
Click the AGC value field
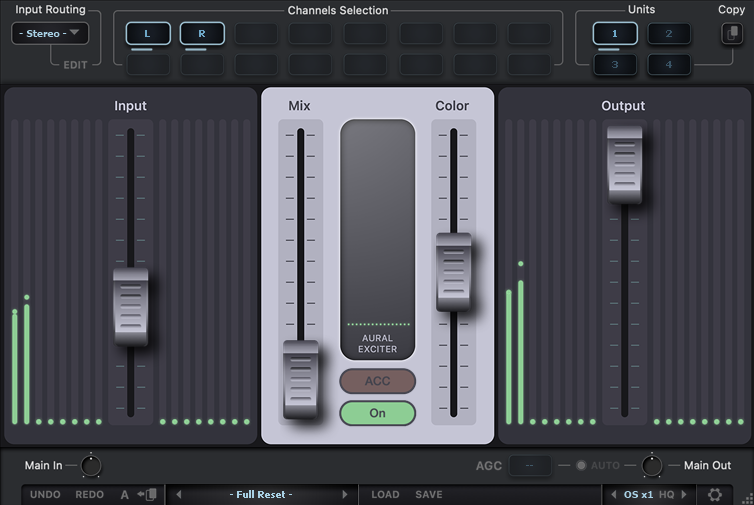pyautogui.click(x=529, y=466)
